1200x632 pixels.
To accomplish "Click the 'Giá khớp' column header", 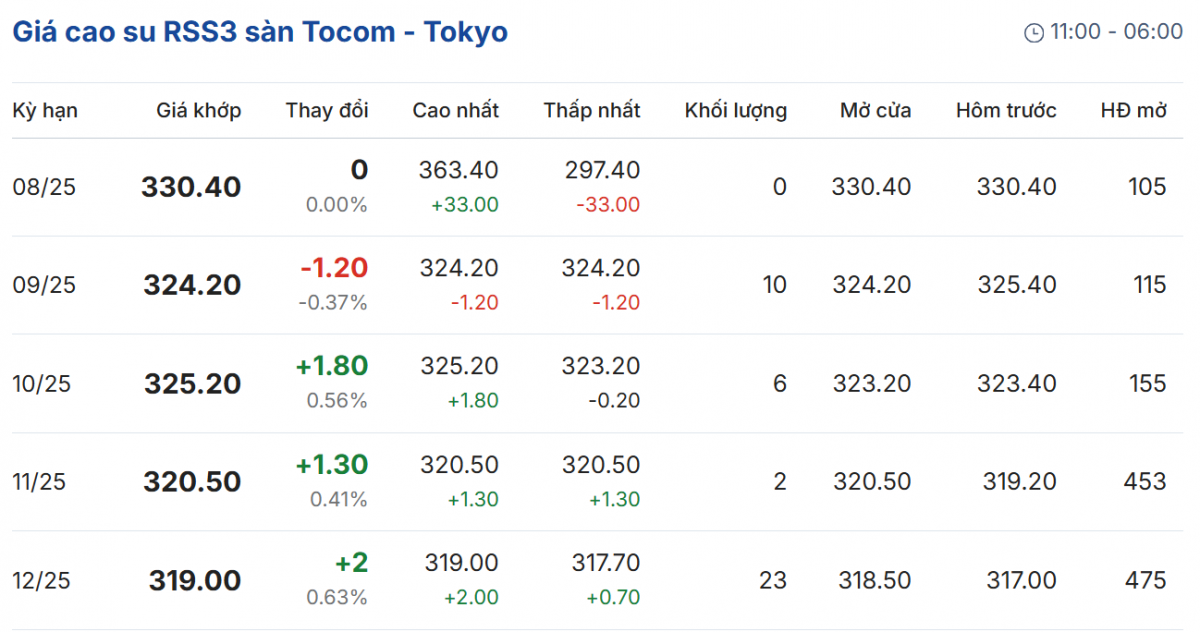I will [198, 110].
